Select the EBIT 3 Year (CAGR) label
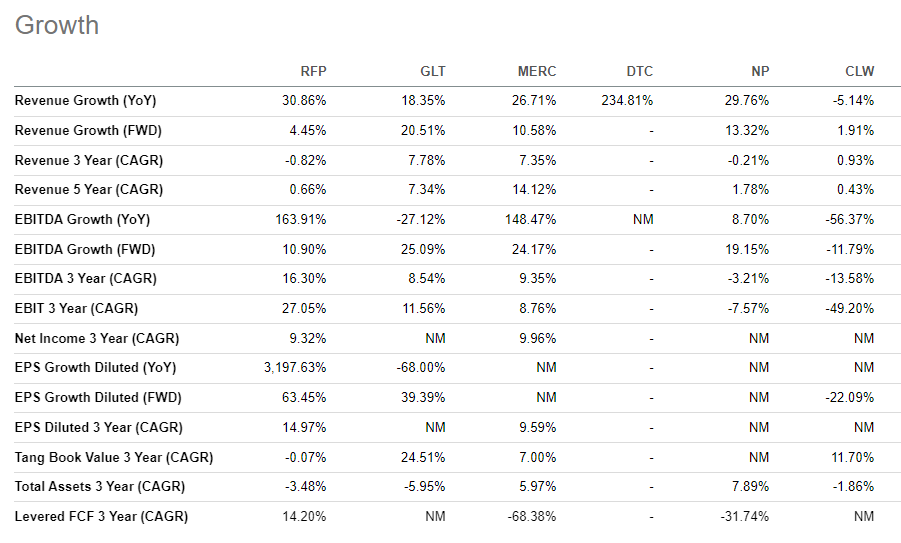The width and height of the screenshot is (901, 543). click(76, 309)
